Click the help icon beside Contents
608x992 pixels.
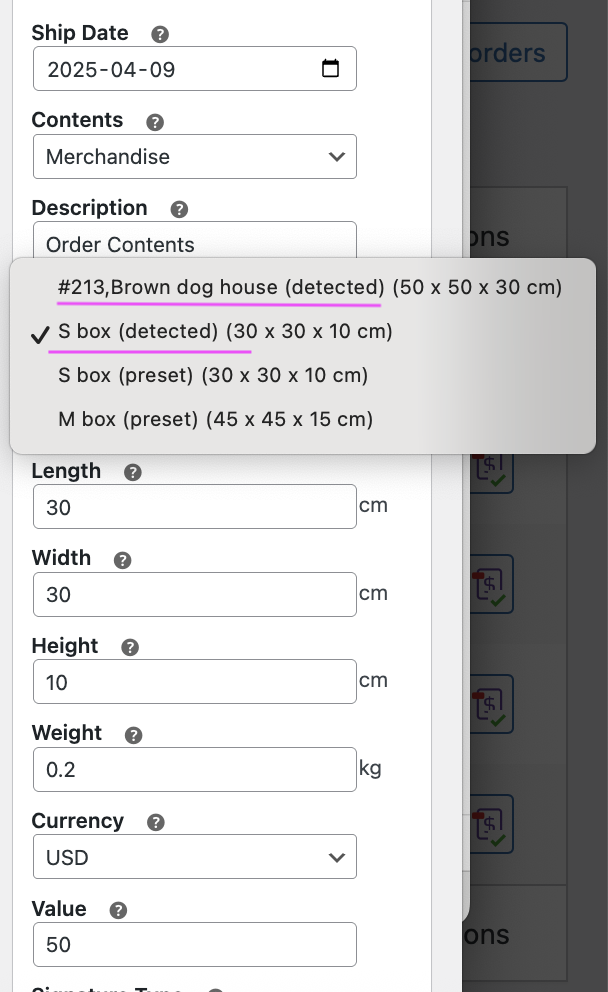tap(155, 122)
